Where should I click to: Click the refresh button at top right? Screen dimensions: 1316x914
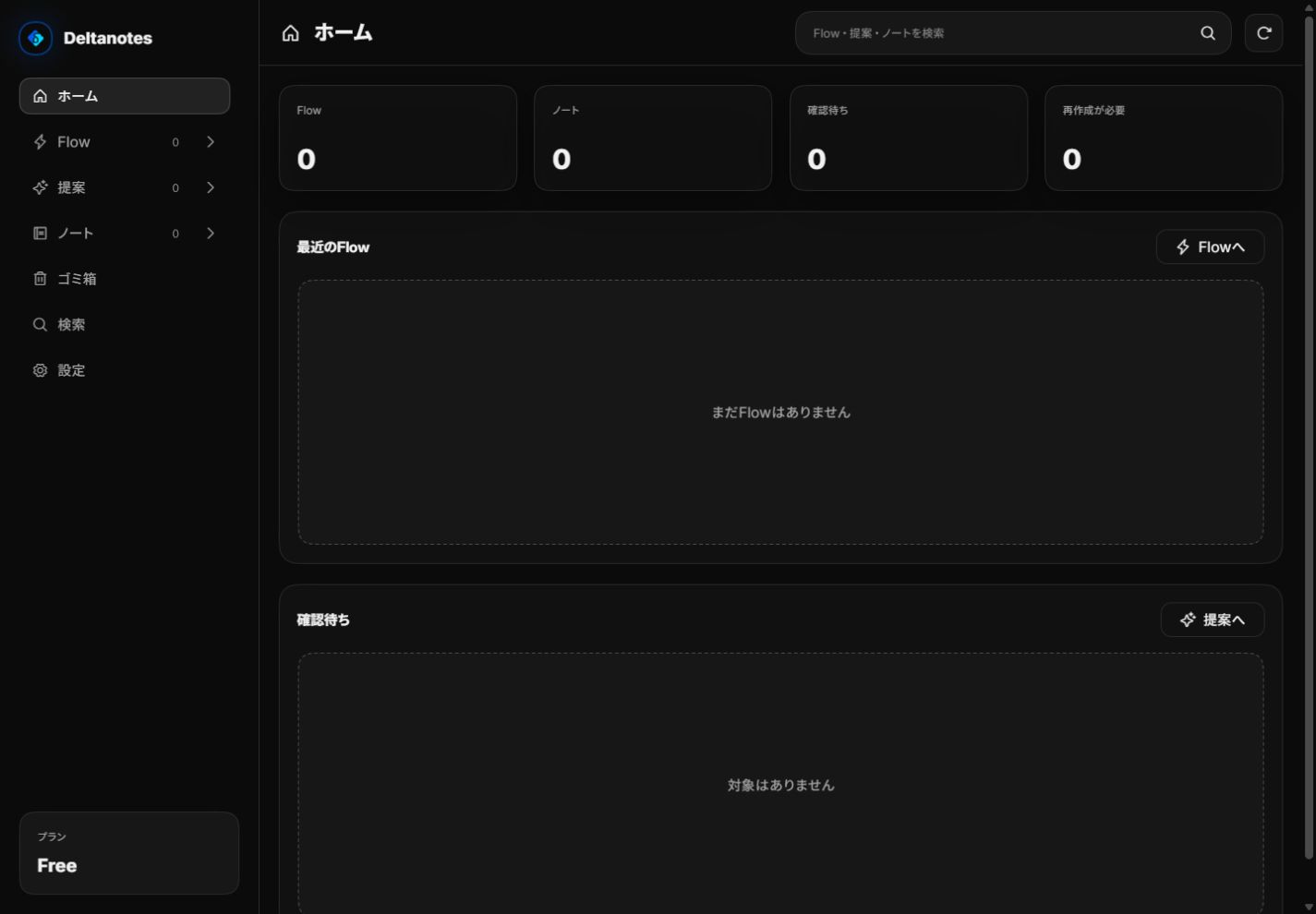coord(1263,33)
